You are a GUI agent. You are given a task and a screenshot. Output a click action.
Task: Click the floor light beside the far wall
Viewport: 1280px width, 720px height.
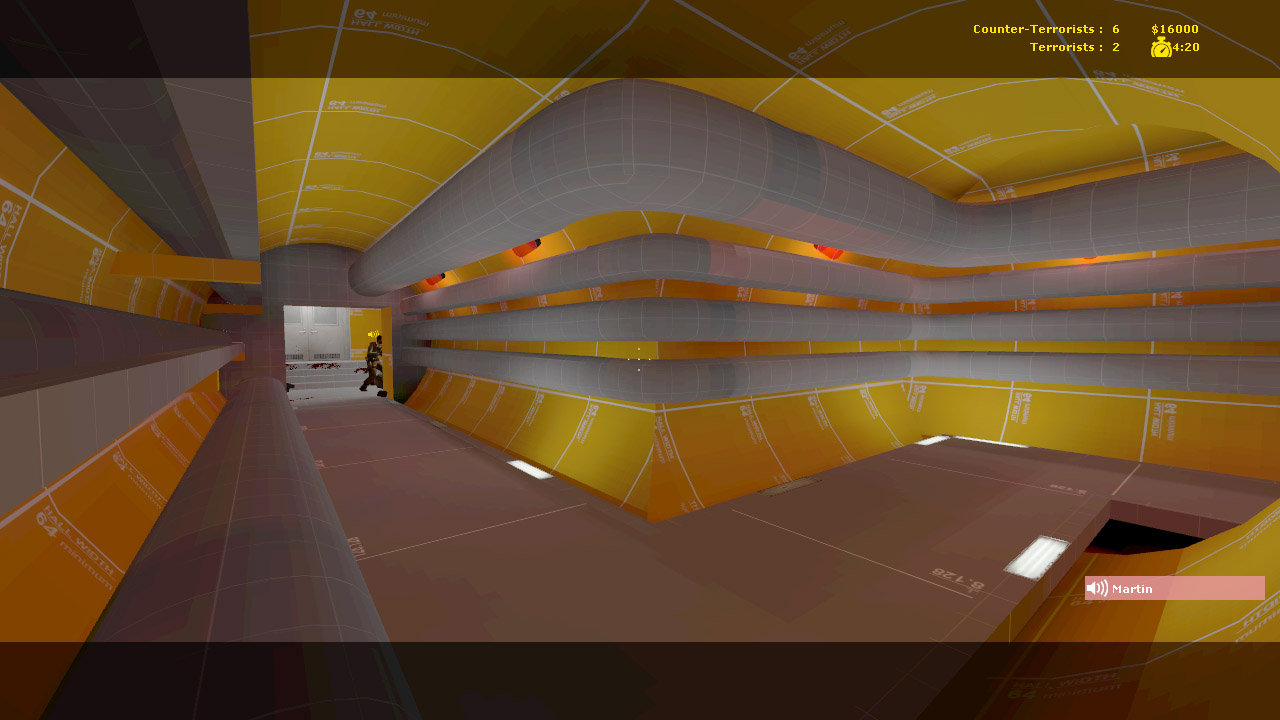(933, 440)
